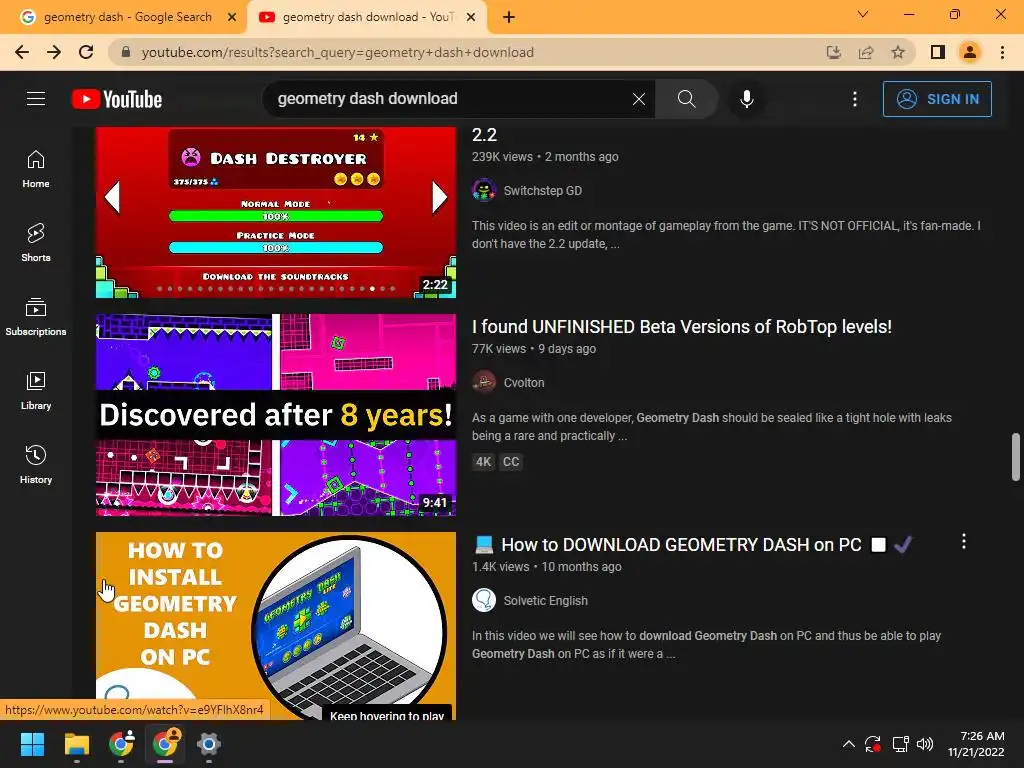Open a new browser tab
The image size is (1024, 768).
(x=509, y=17)
